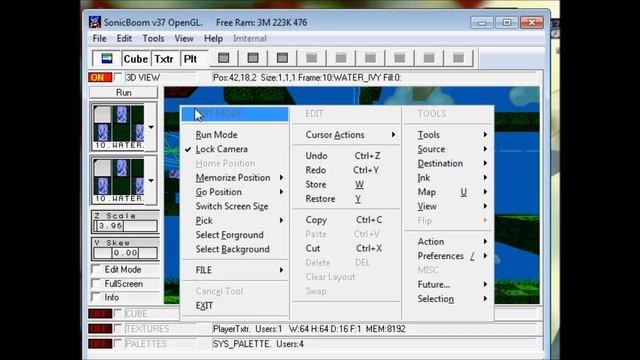
Task: Enable the FullScreen checkbox
Action: [x=96, y=283]
